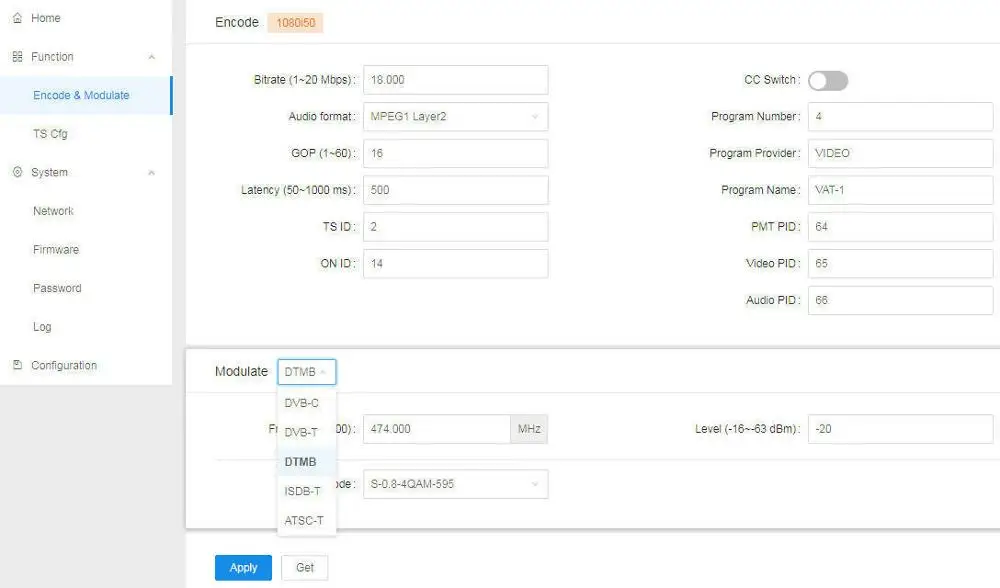This screenshot has width=1000, height=588.
Task: Click the Latency input field
Action: [455, 190]
